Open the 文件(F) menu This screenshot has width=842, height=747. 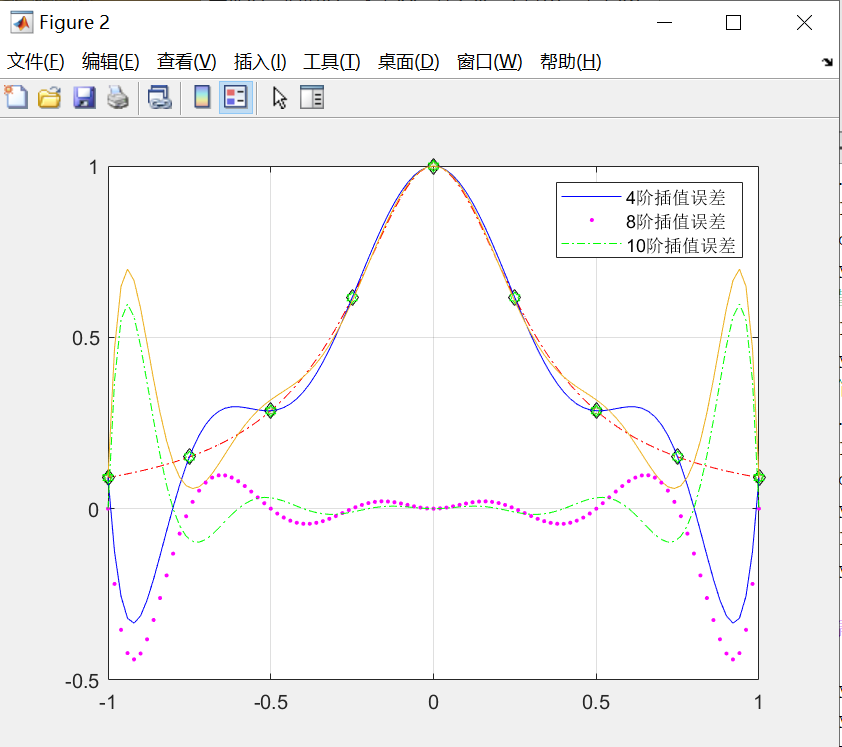35,62
